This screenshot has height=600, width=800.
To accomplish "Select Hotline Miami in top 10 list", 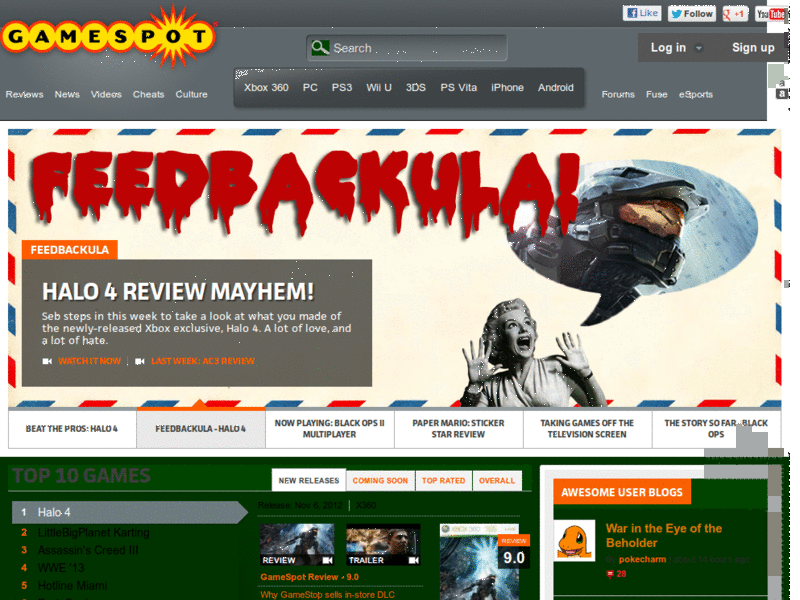I will [72, 586].
